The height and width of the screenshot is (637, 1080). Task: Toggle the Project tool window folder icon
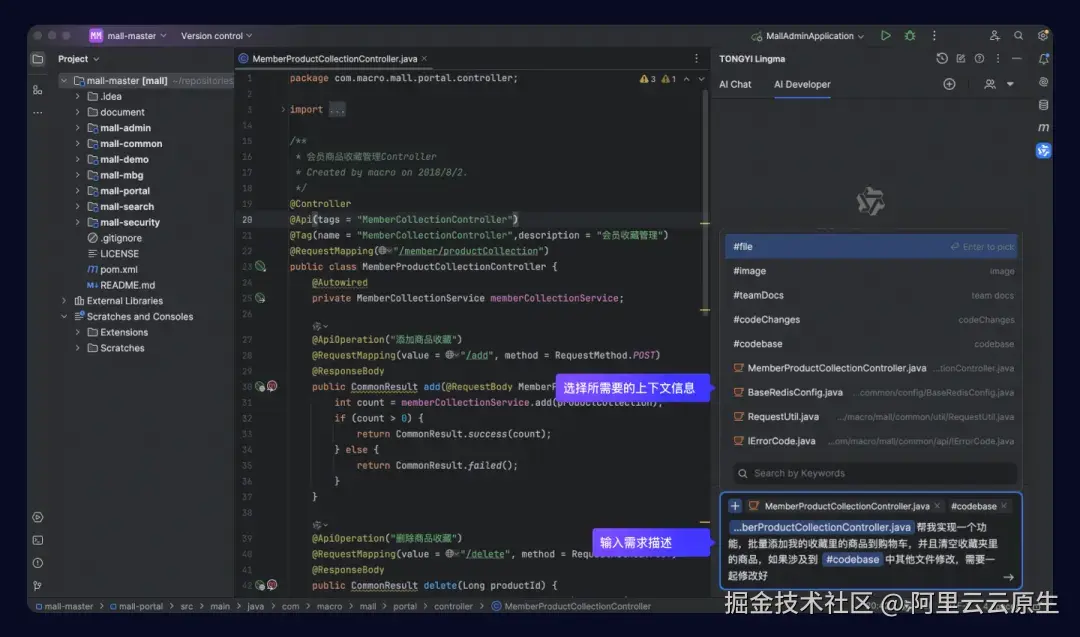tap(38, 59)
